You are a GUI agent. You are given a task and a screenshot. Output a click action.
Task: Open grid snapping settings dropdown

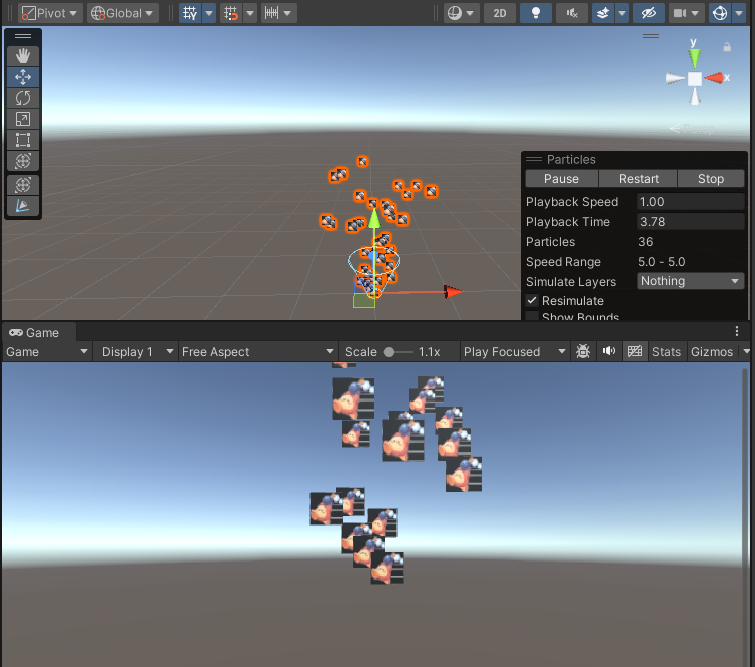point(250,13)
